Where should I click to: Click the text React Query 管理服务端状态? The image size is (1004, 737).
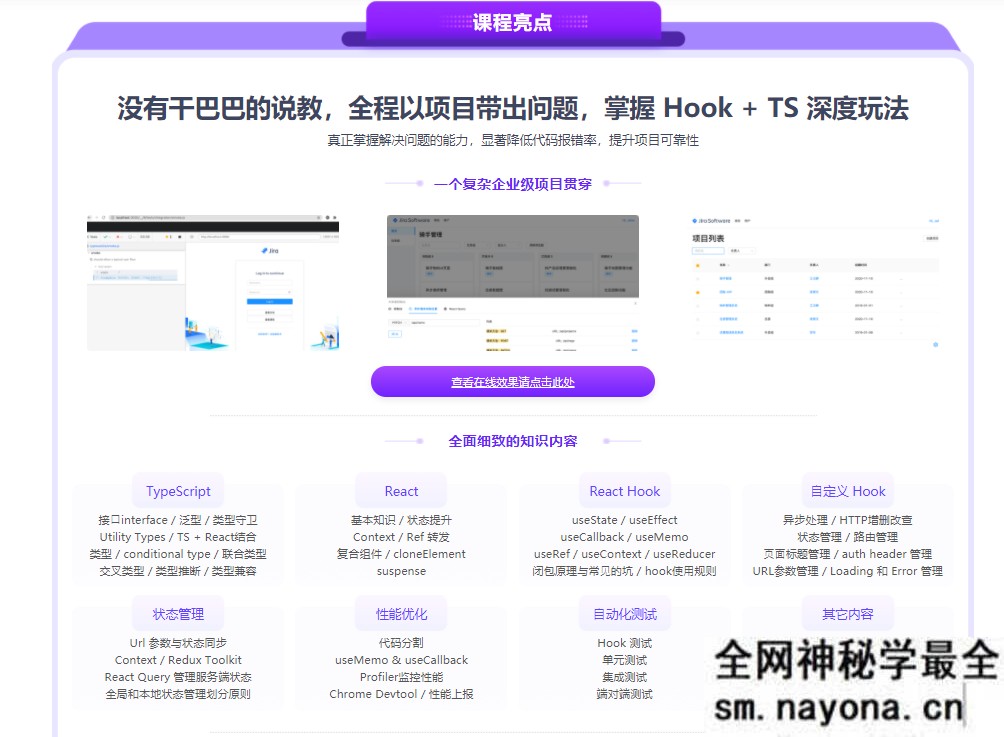178,677
